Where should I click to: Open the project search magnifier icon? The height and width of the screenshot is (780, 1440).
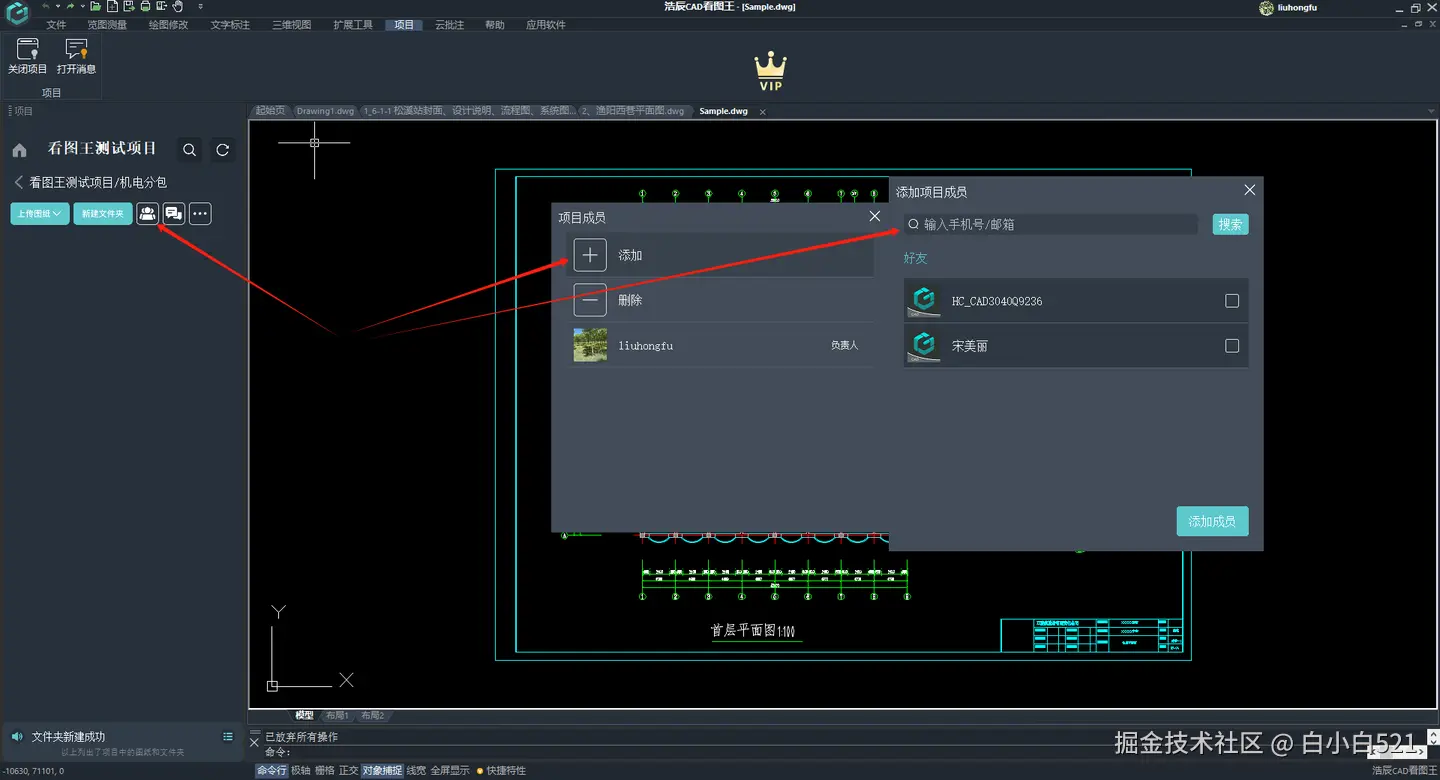[189, 150]
